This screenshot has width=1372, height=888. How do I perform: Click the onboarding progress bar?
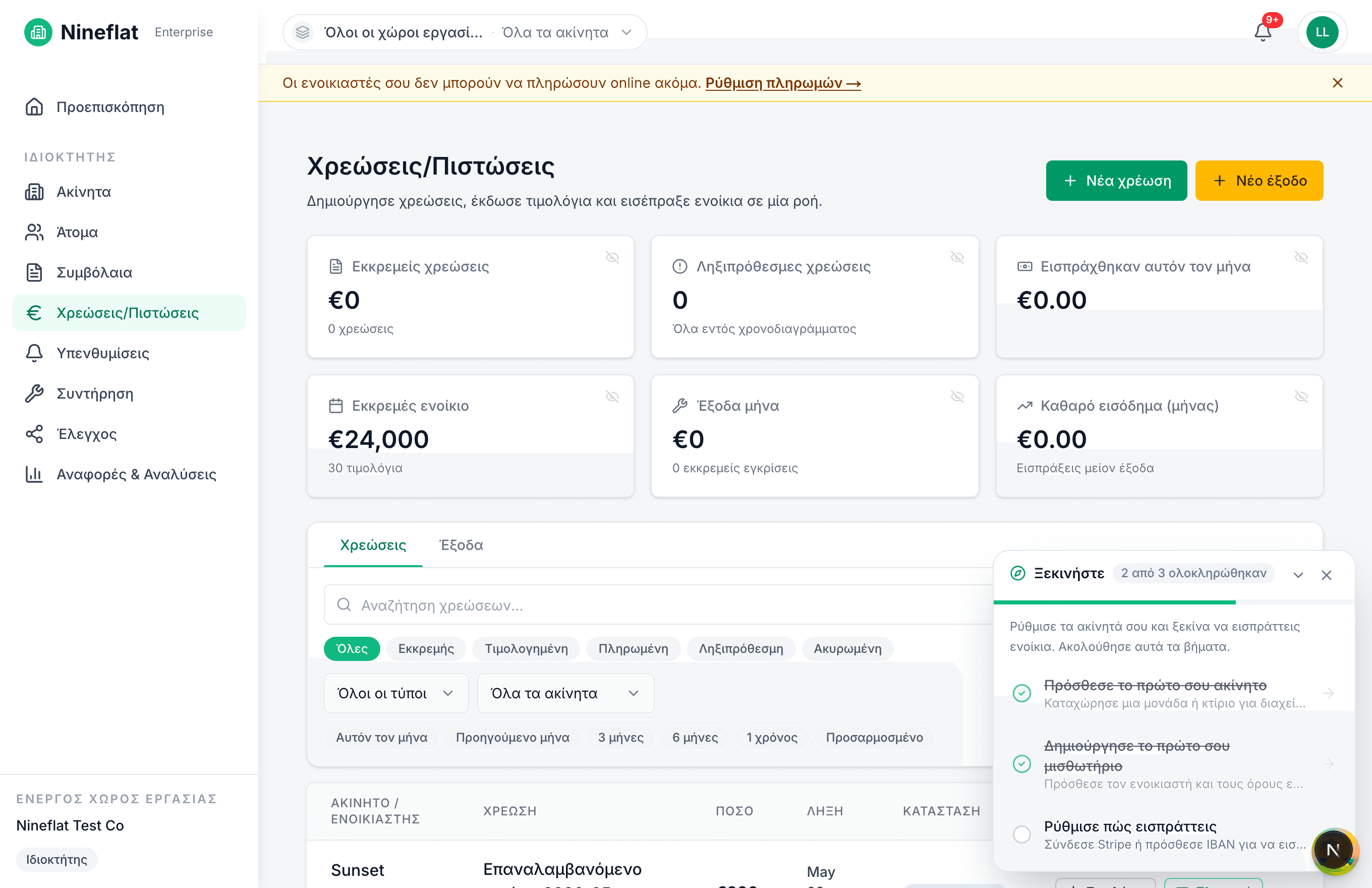(1174, 602)
